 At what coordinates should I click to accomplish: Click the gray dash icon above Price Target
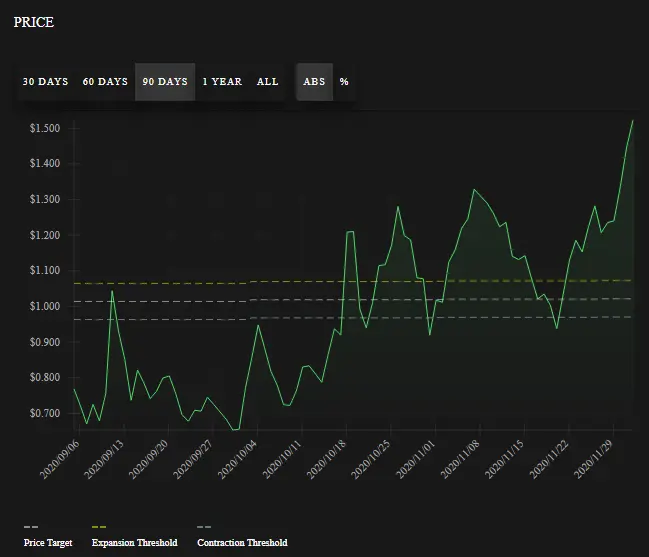click(x=31, y=527)
